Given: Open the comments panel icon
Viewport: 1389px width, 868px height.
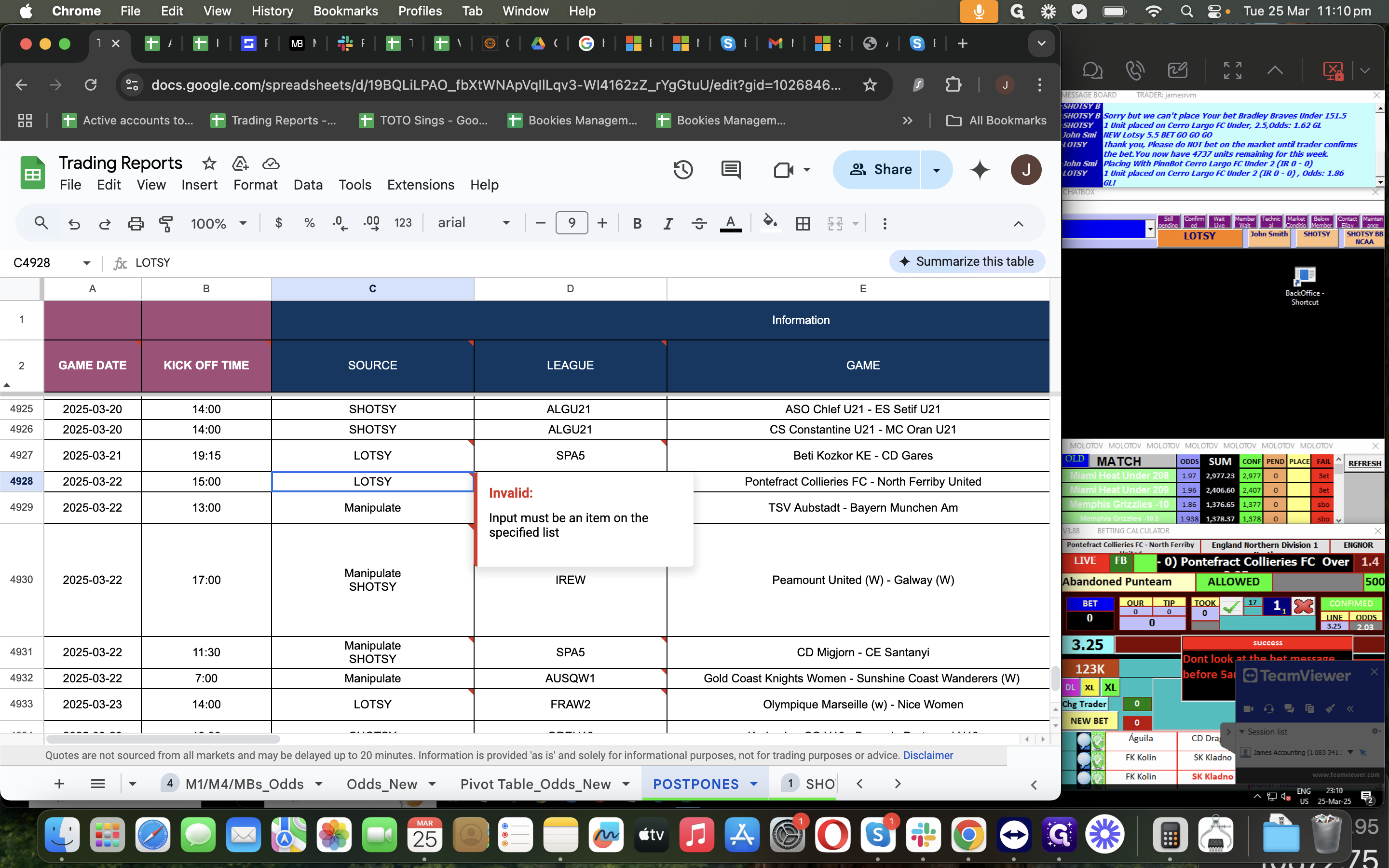Looking at the screenshot, I should (x=731, y=169).
